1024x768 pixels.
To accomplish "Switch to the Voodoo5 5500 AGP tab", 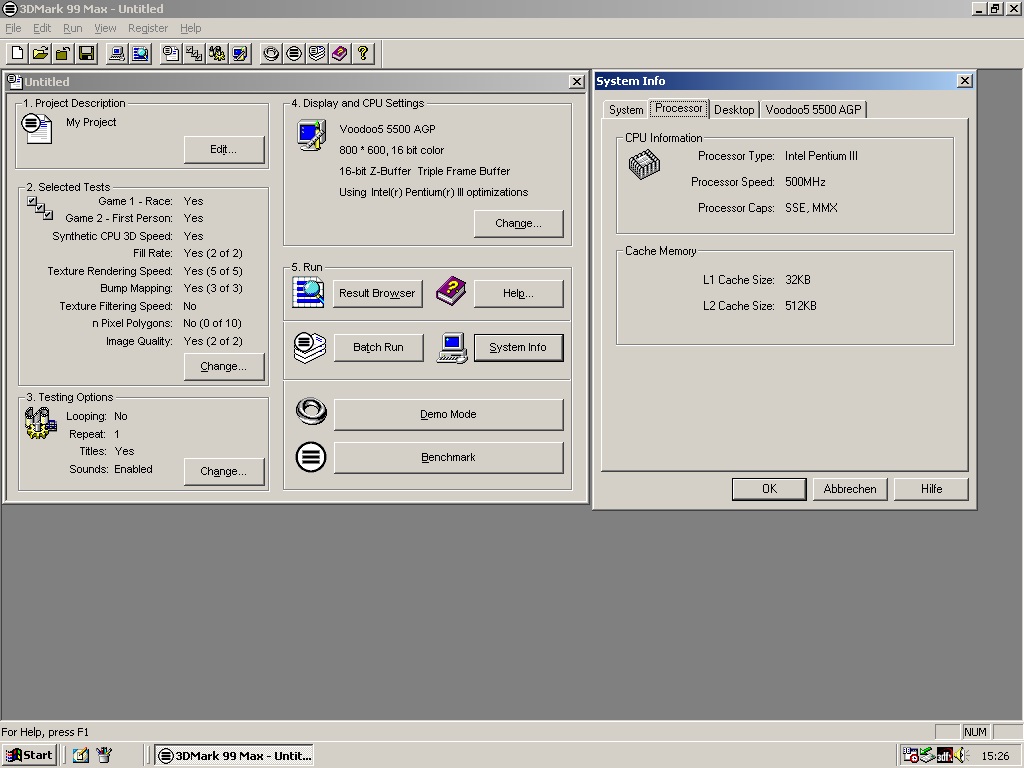I will coord(813,110).
